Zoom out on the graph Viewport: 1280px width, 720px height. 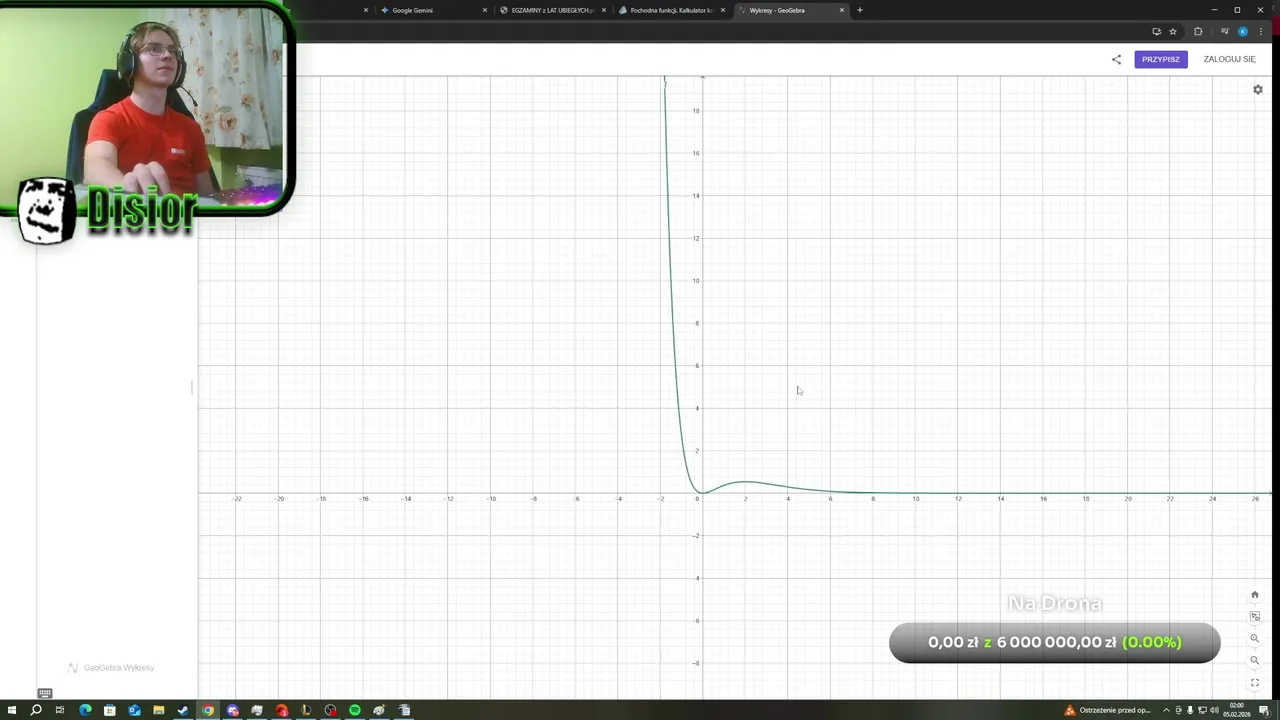(1255, 660)
